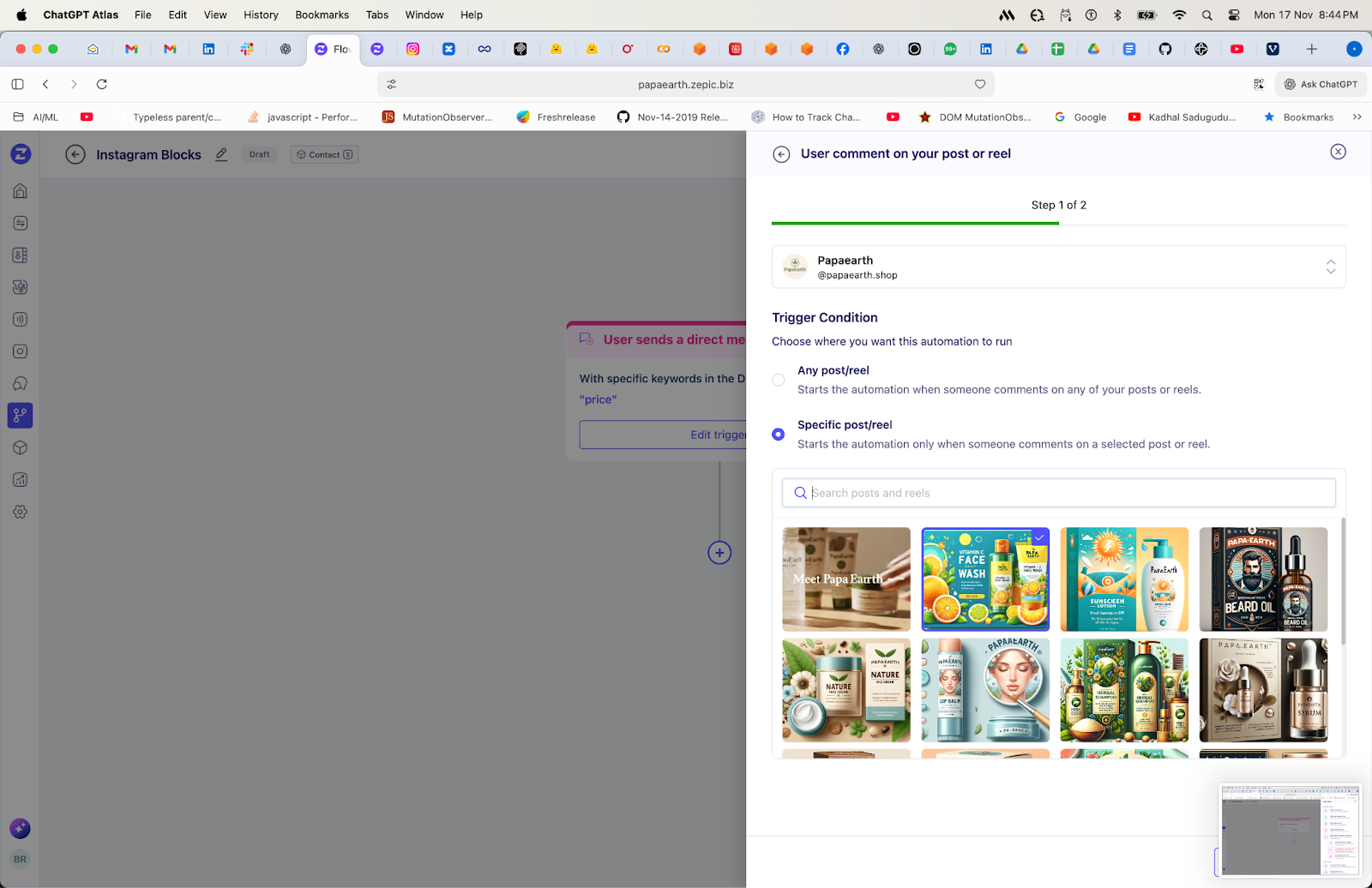
Task: Open the Freshrelease bookmark
Action: pos(556,117)
